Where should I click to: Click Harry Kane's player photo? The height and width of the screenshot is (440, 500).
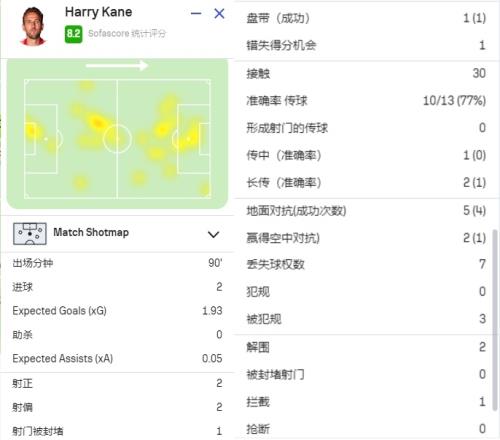(33, 26)
